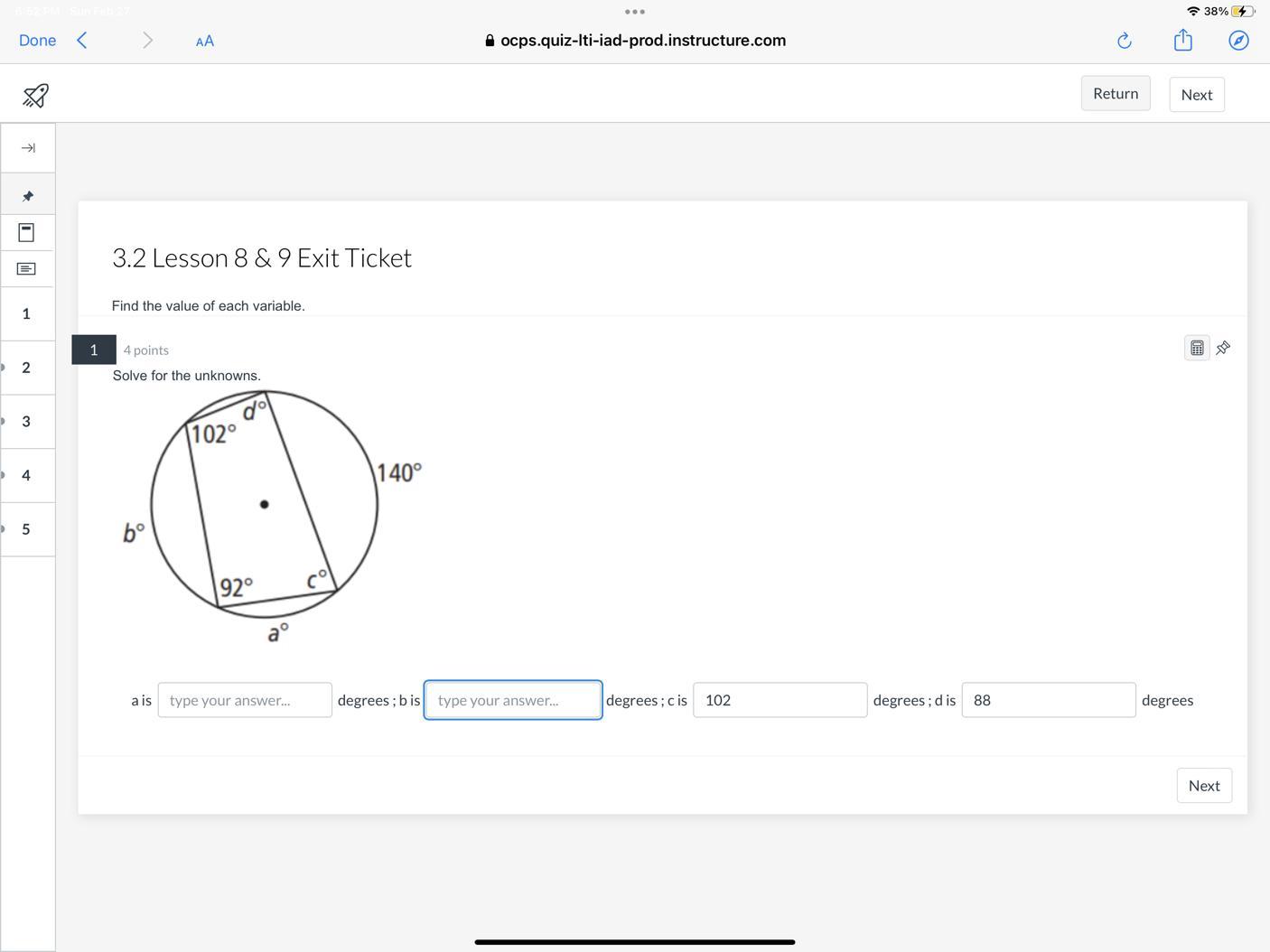Reload the page in browser
The width and height of the screenshot is (1270, 952).
point(1125,41)
